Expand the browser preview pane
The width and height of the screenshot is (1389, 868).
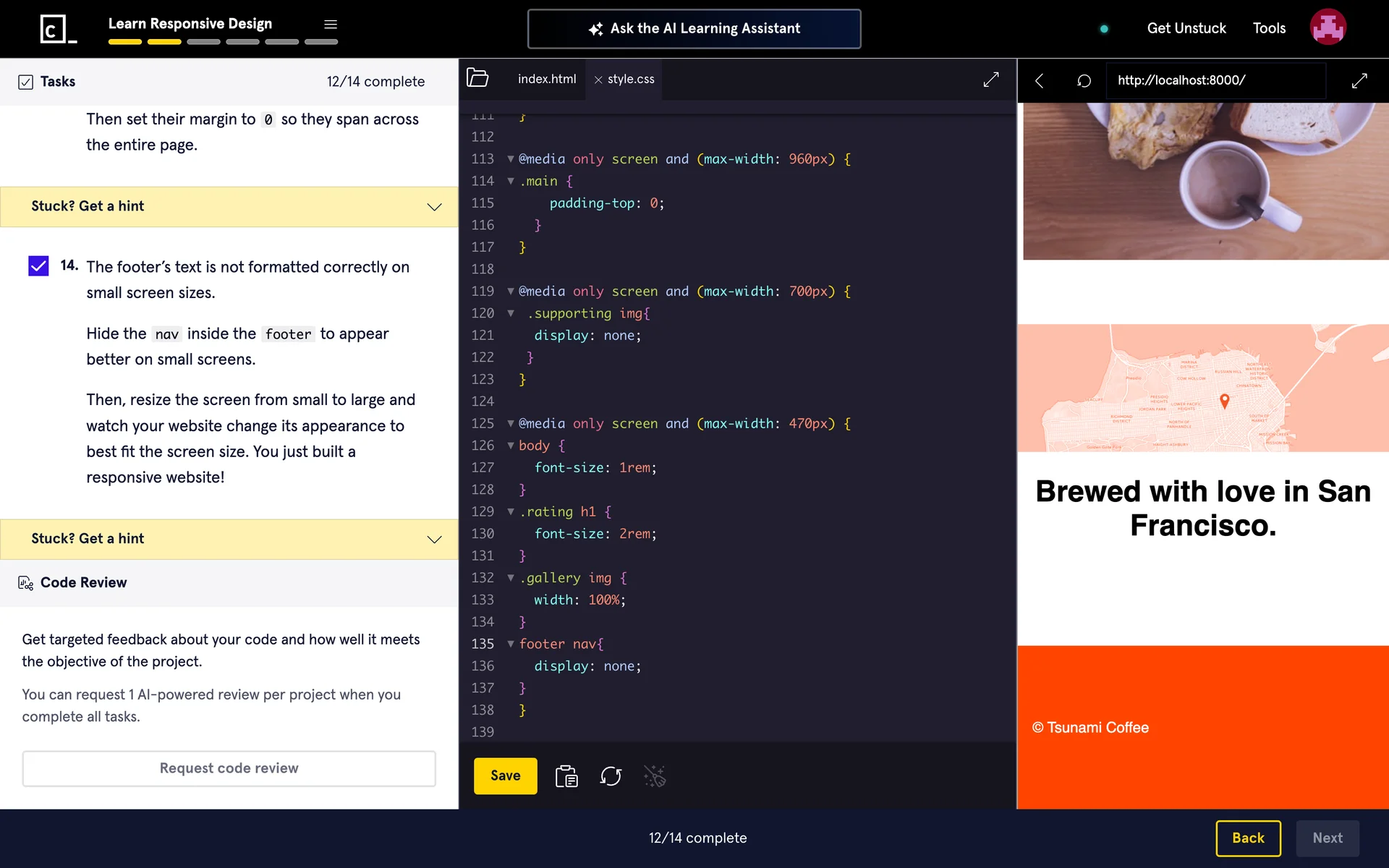(x=1359, y=80)
